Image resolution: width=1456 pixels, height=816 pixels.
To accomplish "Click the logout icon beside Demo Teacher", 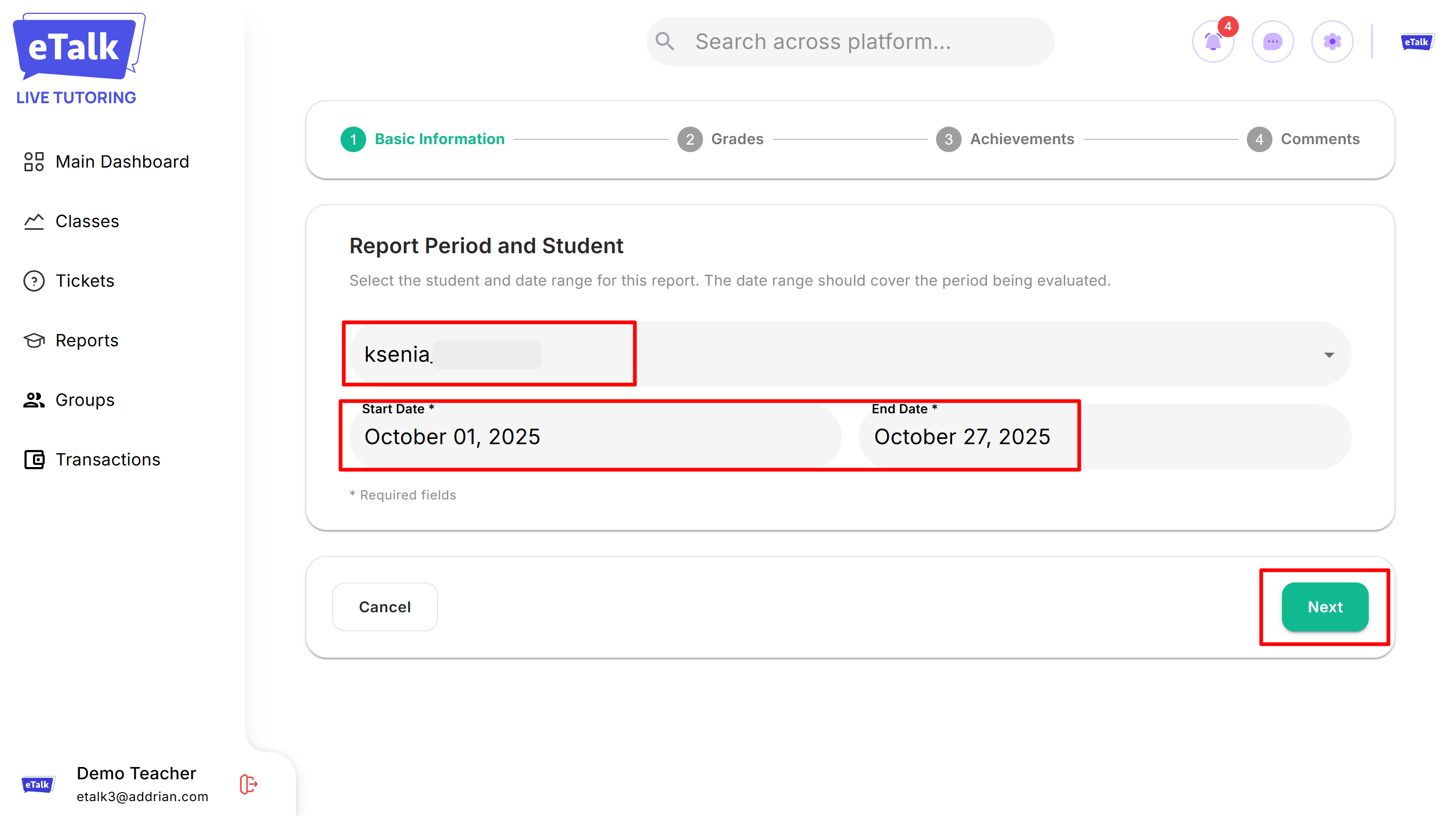I will click(x=248, y=784).
